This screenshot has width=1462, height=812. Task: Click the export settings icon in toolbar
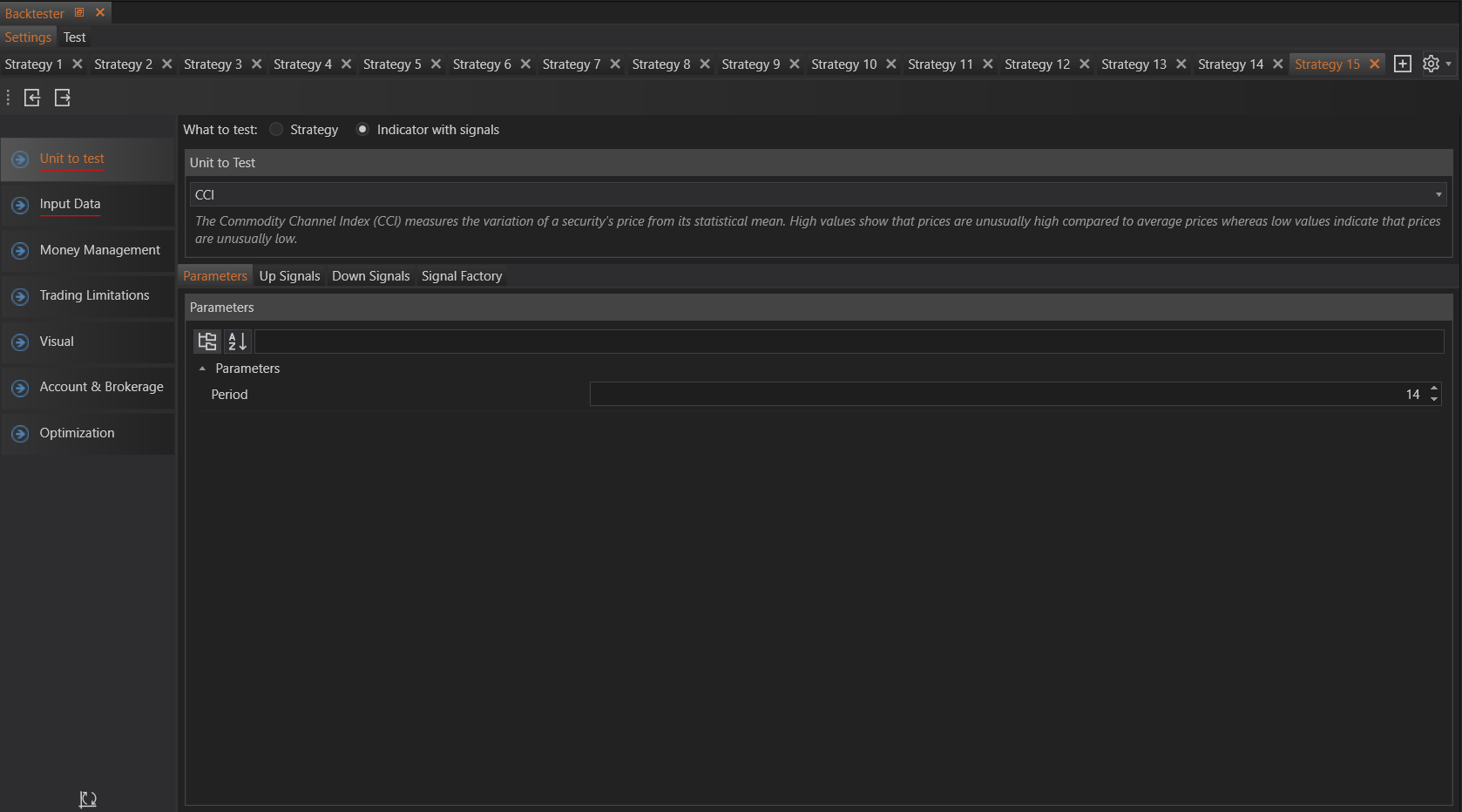pyautogui.click(x=63, y=98)
